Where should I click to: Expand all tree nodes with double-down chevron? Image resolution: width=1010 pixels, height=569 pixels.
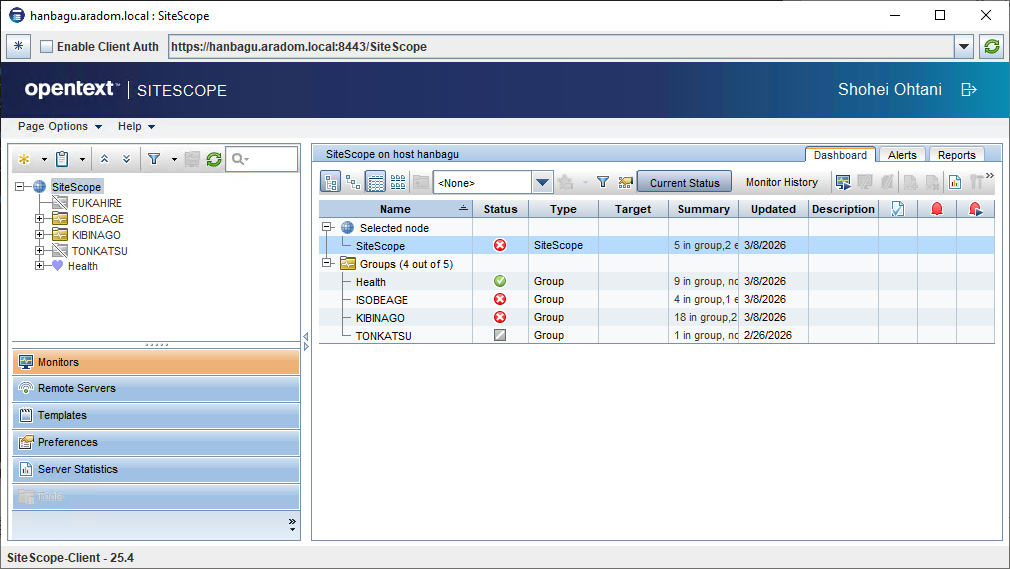pyautogui.click(x=126, y=159)
